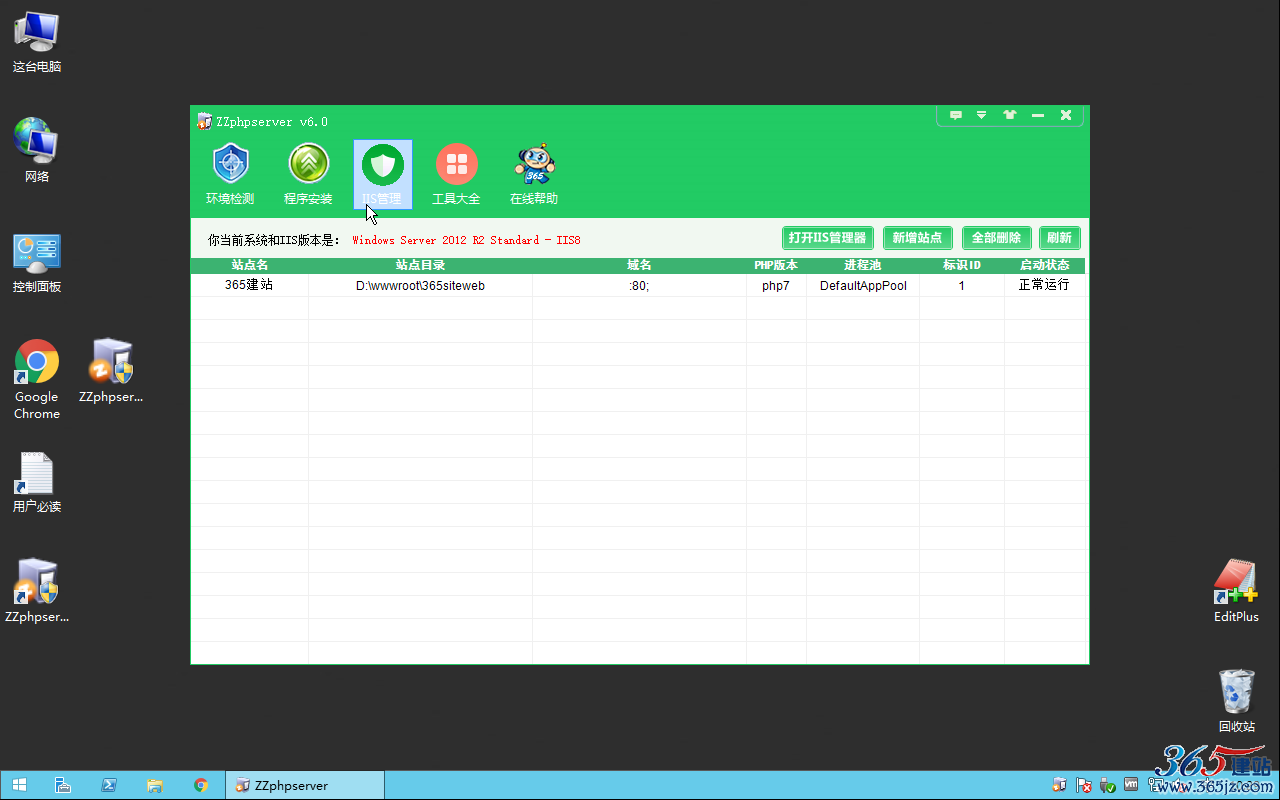Open Chrome from the taskbar
This screenshot has width=1280, height=800.
pos(201,785)
